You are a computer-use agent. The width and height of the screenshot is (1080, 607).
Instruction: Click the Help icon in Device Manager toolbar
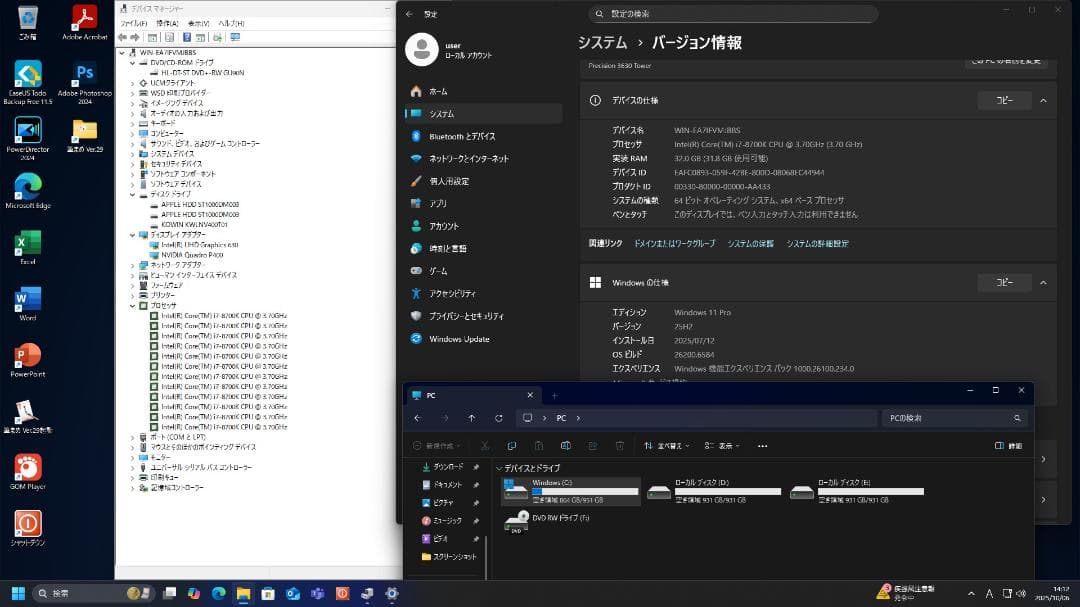tap(186, 38)
